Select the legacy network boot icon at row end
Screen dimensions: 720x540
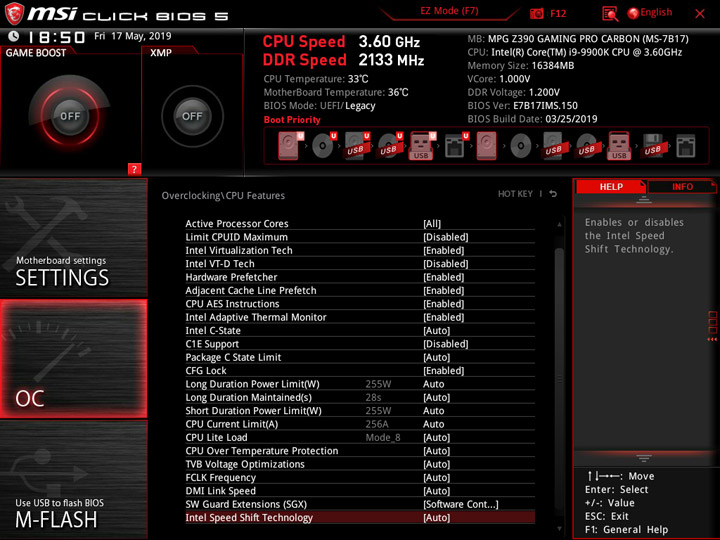[686, 146]
